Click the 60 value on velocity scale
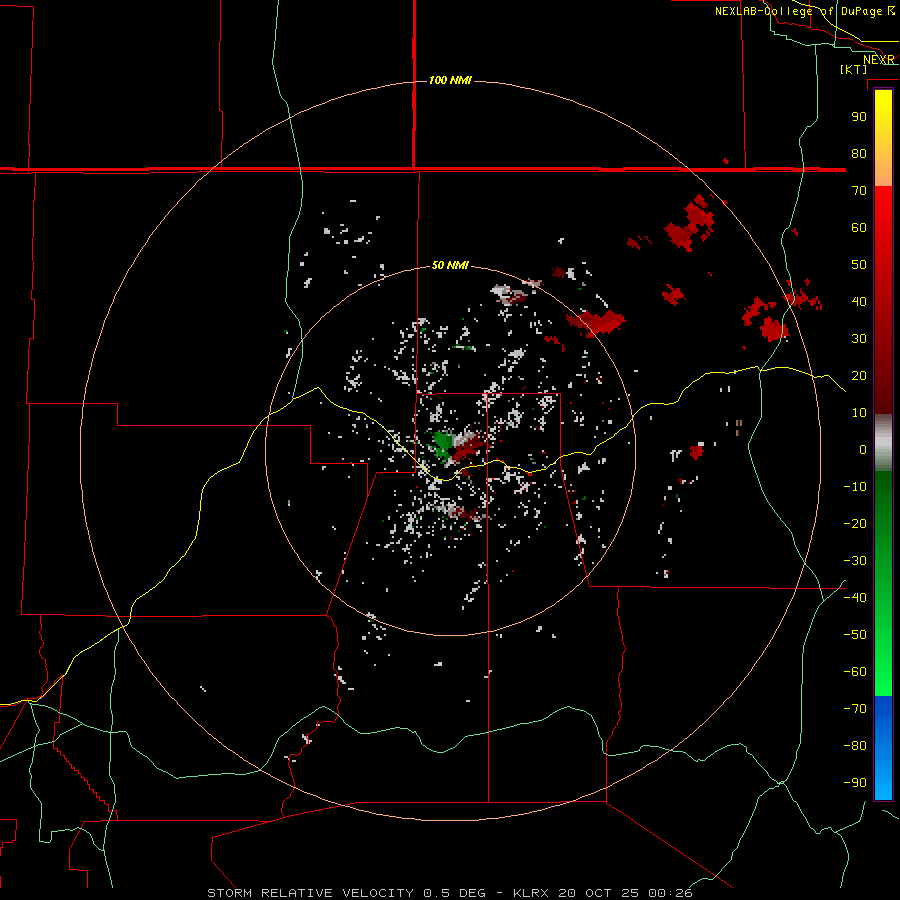Viewport: 900px width, 900px height. (x=859, y=228)
